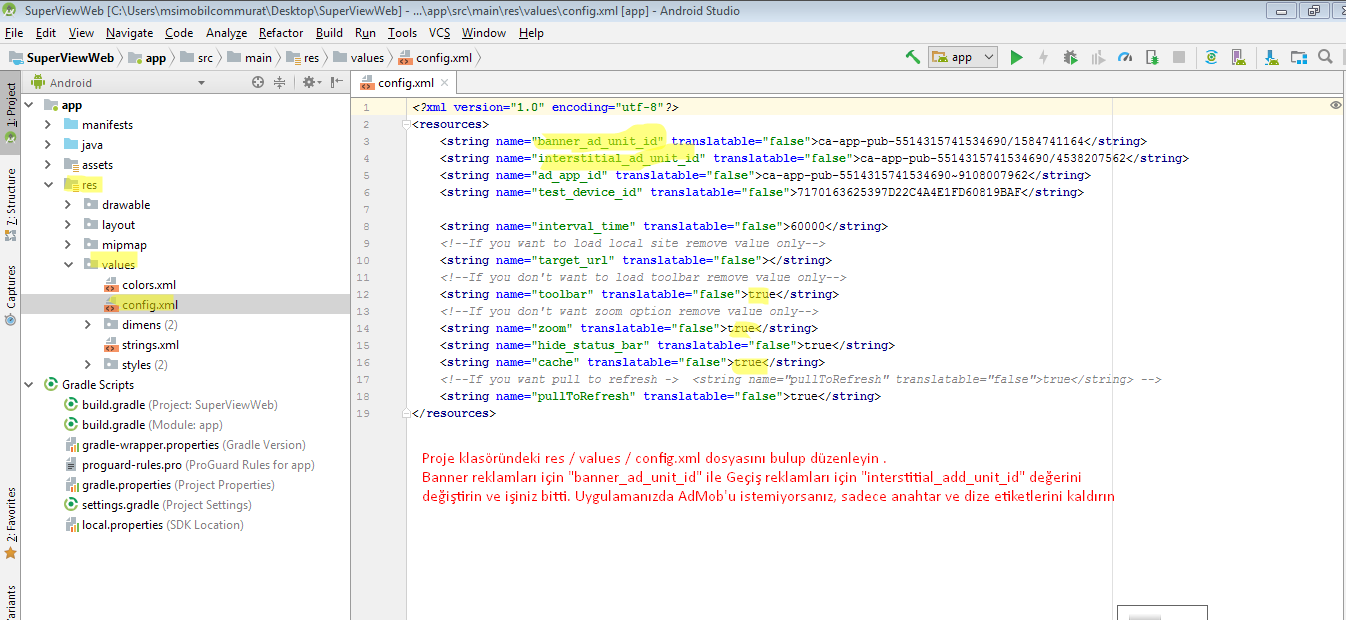
Task: Toggle the Z: Structure tool window
Action: pos(10,205)
